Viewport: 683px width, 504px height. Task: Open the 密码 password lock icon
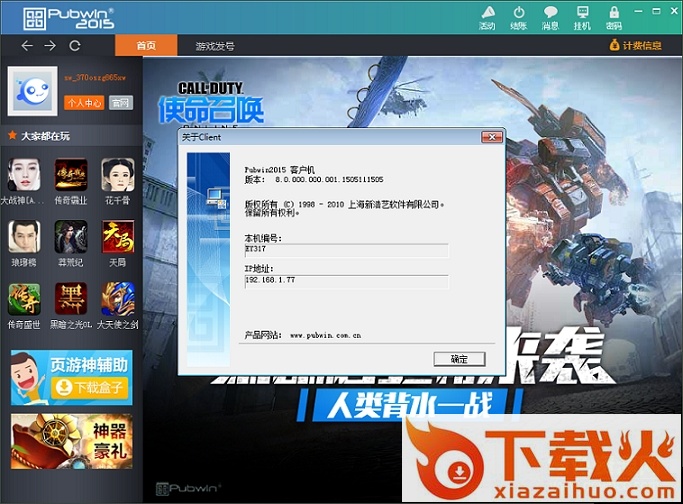pos(614,17)
